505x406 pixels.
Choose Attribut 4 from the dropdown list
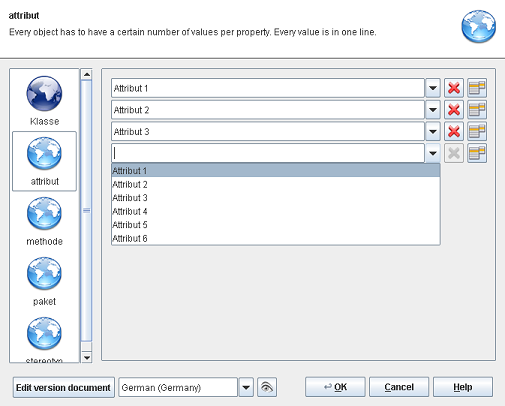pos(276,211)
